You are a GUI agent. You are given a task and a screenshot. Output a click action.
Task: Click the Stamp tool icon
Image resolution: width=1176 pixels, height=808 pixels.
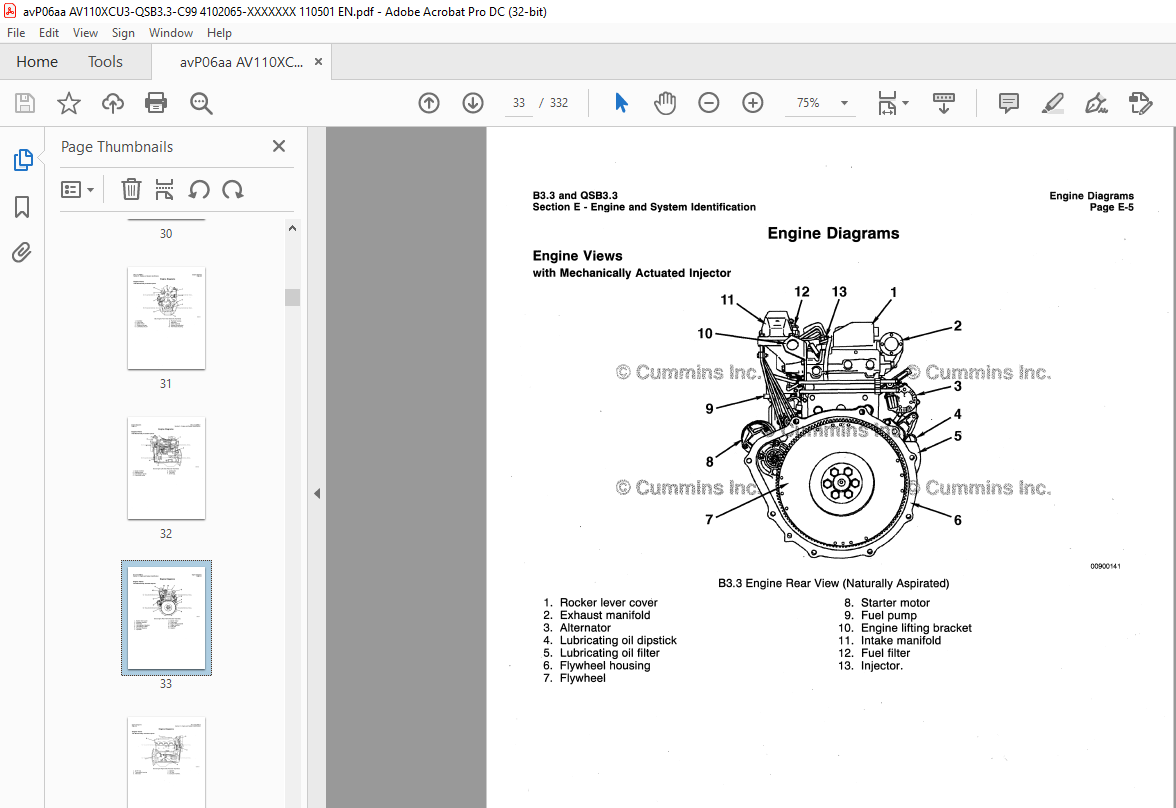click(1140, 103)
